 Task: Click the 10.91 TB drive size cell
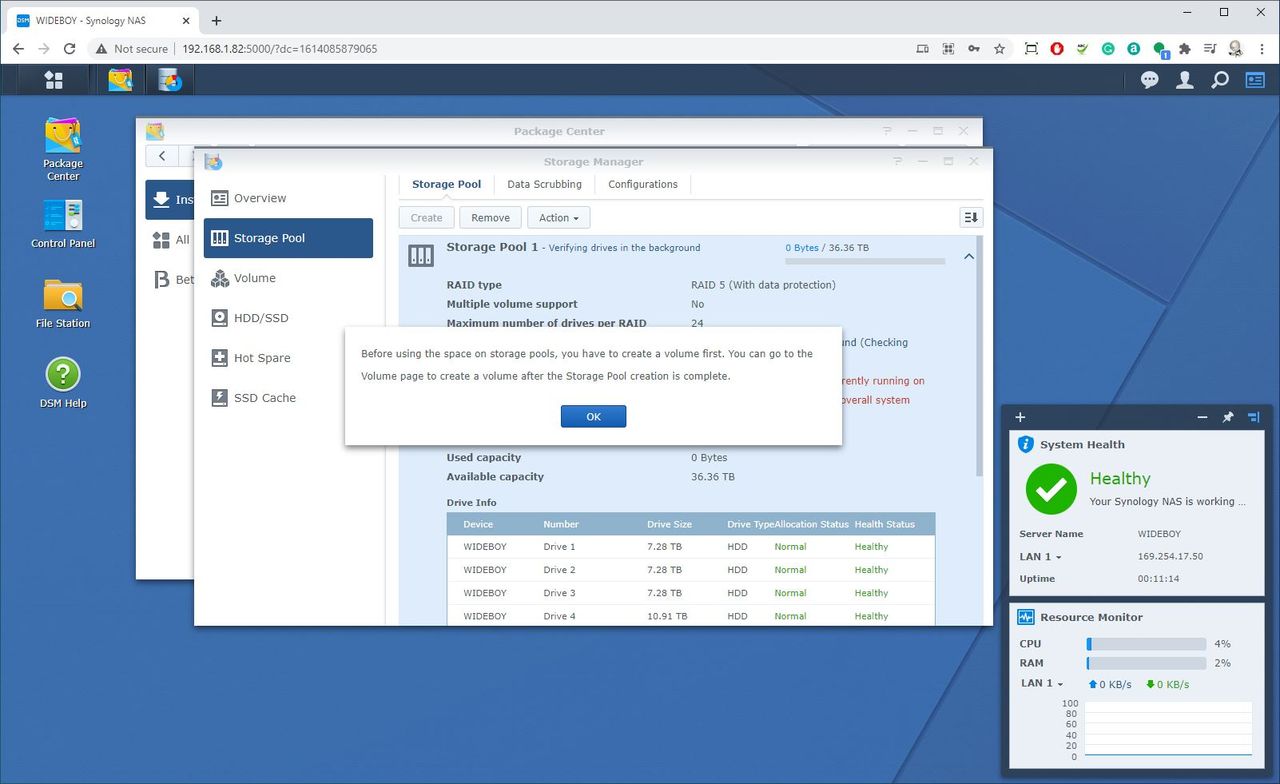click(x=667, y=616)
